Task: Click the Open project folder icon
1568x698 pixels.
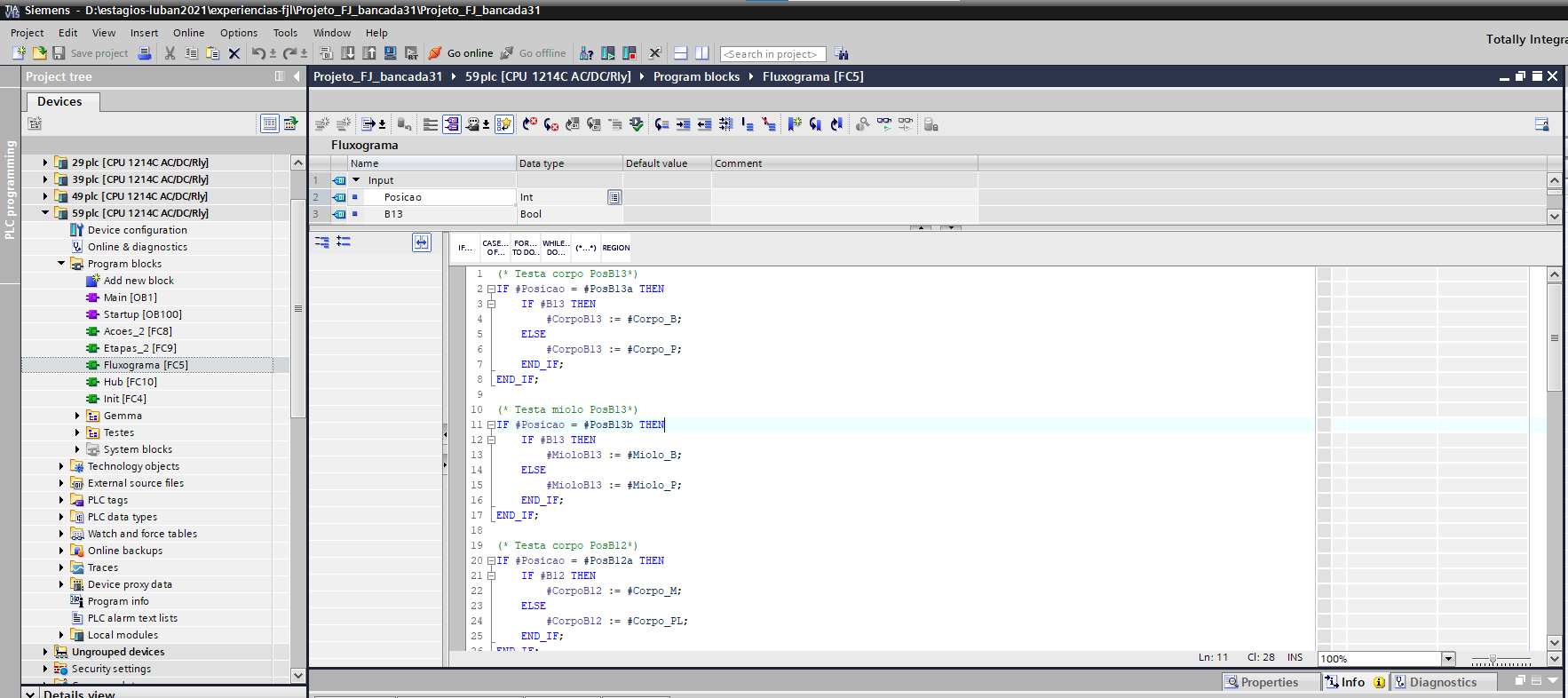Action: point(39,53)
